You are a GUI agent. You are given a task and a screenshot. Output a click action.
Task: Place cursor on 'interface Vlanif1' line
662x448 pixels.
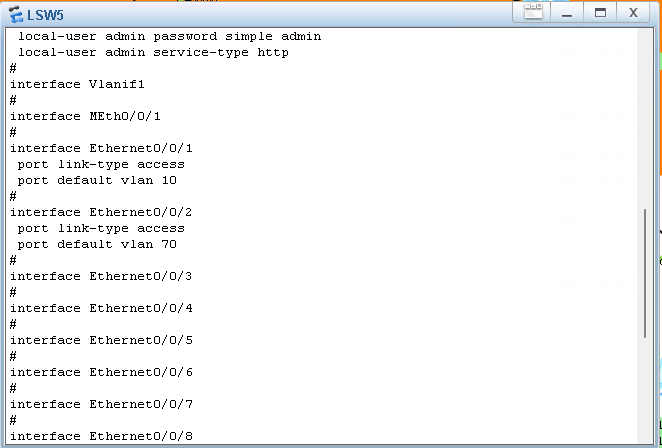(77, 84)
